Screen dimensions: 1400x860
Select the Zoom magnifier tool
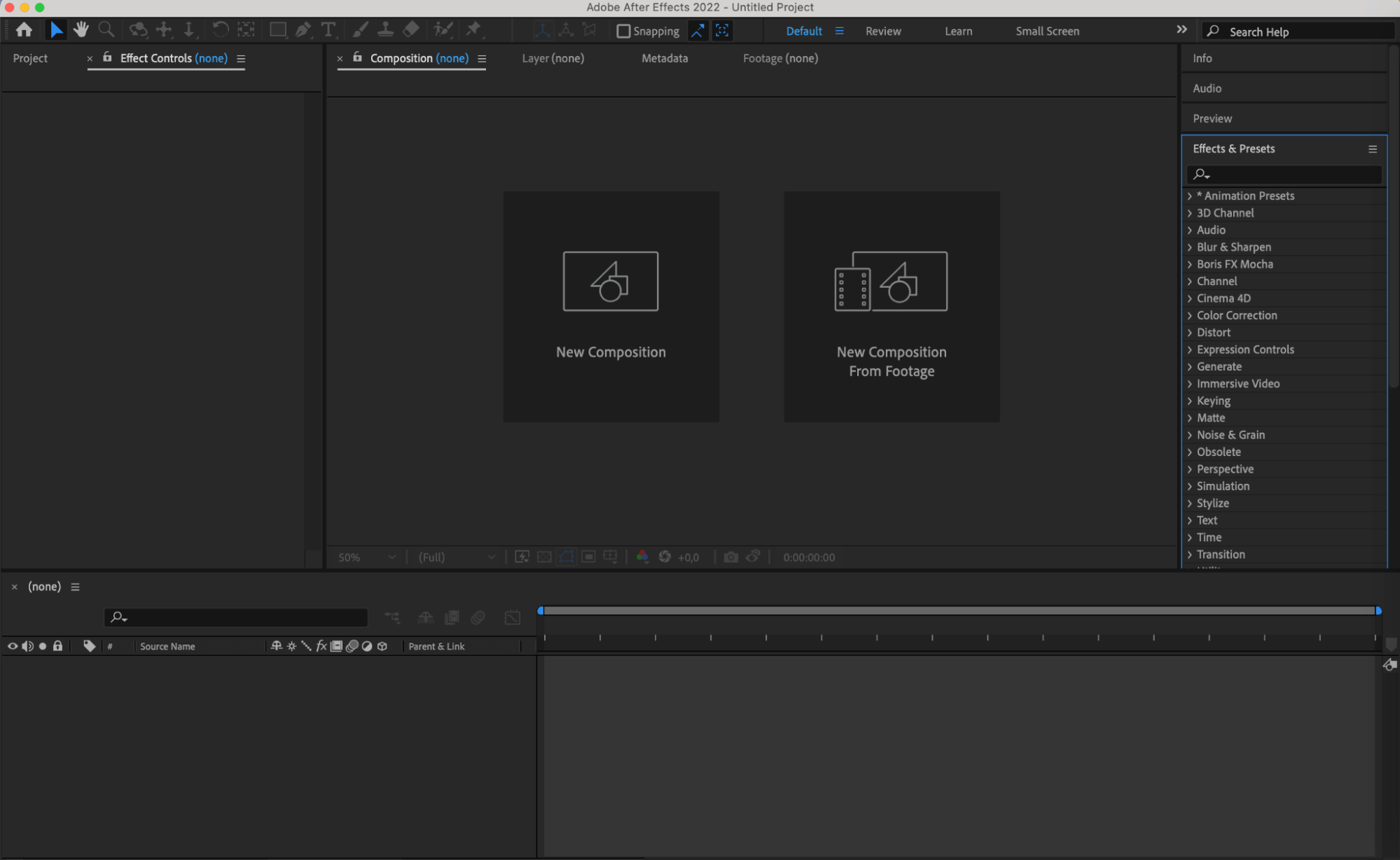[106, 29]
